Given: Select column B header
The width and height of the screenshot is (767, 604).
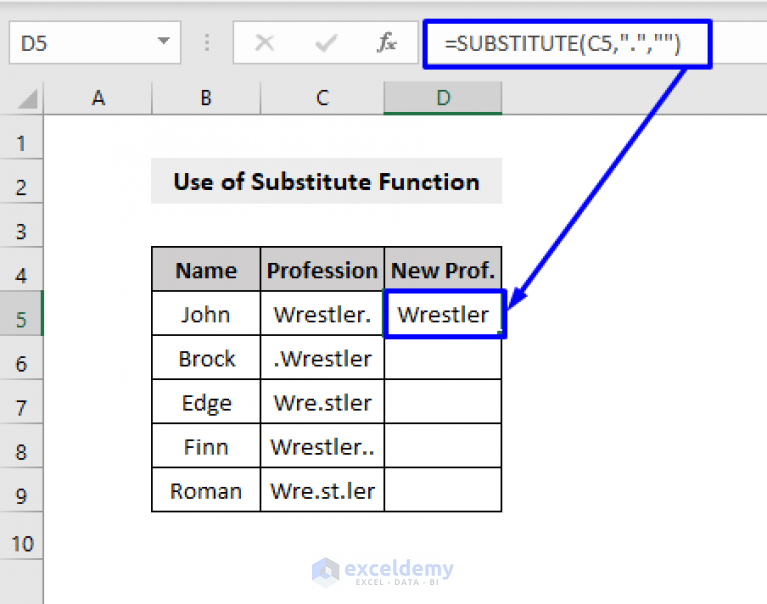Looking at the screenshot, I should tap(206, 98).
